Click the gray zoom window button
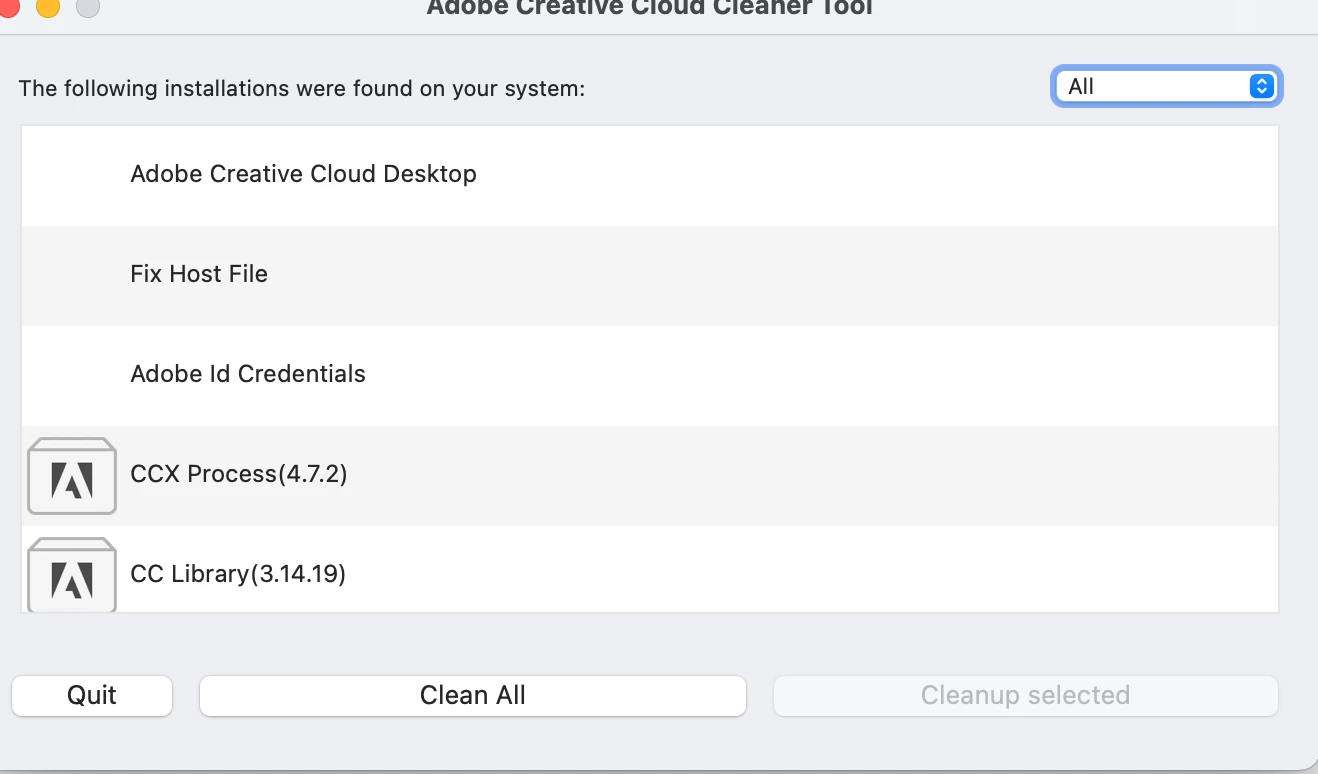1318x774 pixels. [x=88, y=7]
